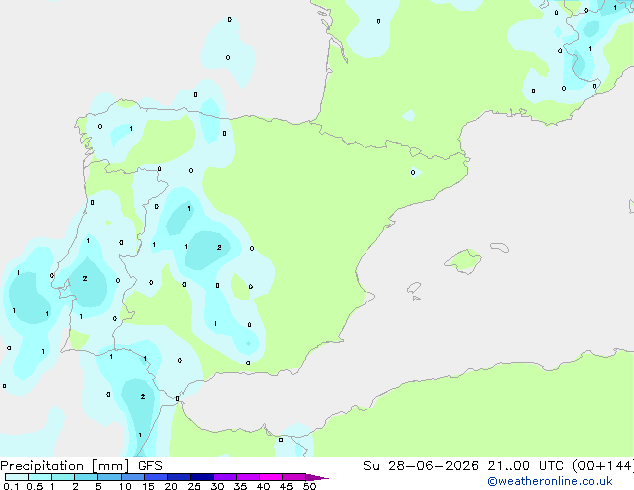
Task: Pick the palest cyan 0.1–0.5 legend swatch
Action: pos(17,477)
